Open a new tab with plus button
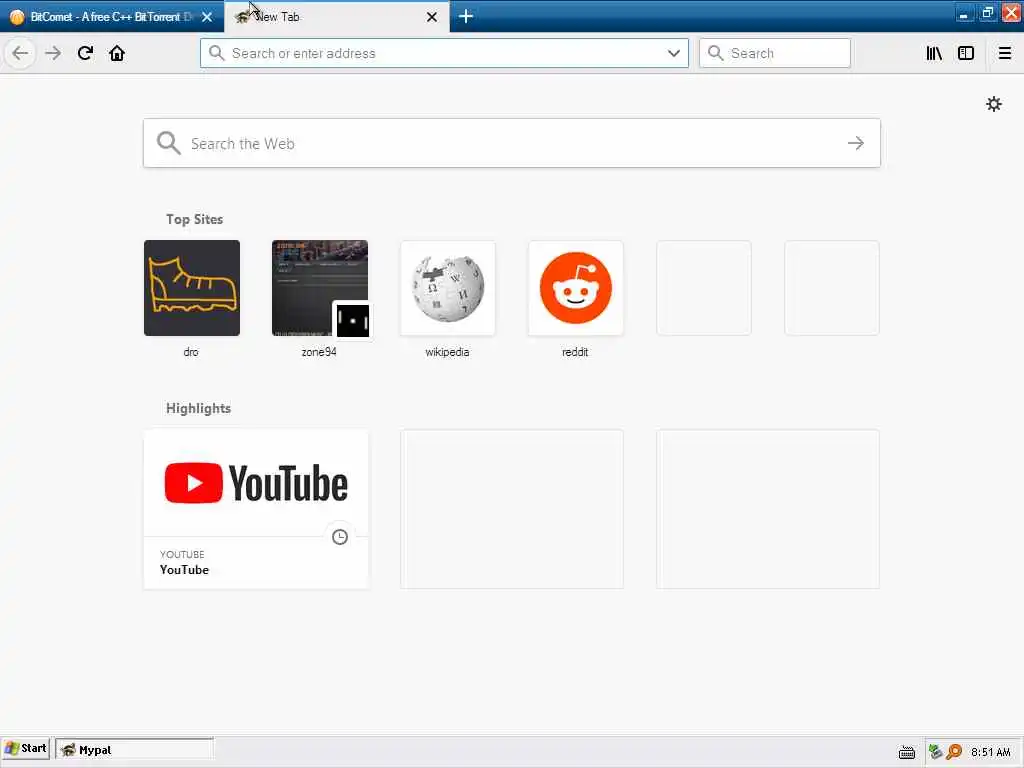1024x768 pixels. tap(466, 16)
